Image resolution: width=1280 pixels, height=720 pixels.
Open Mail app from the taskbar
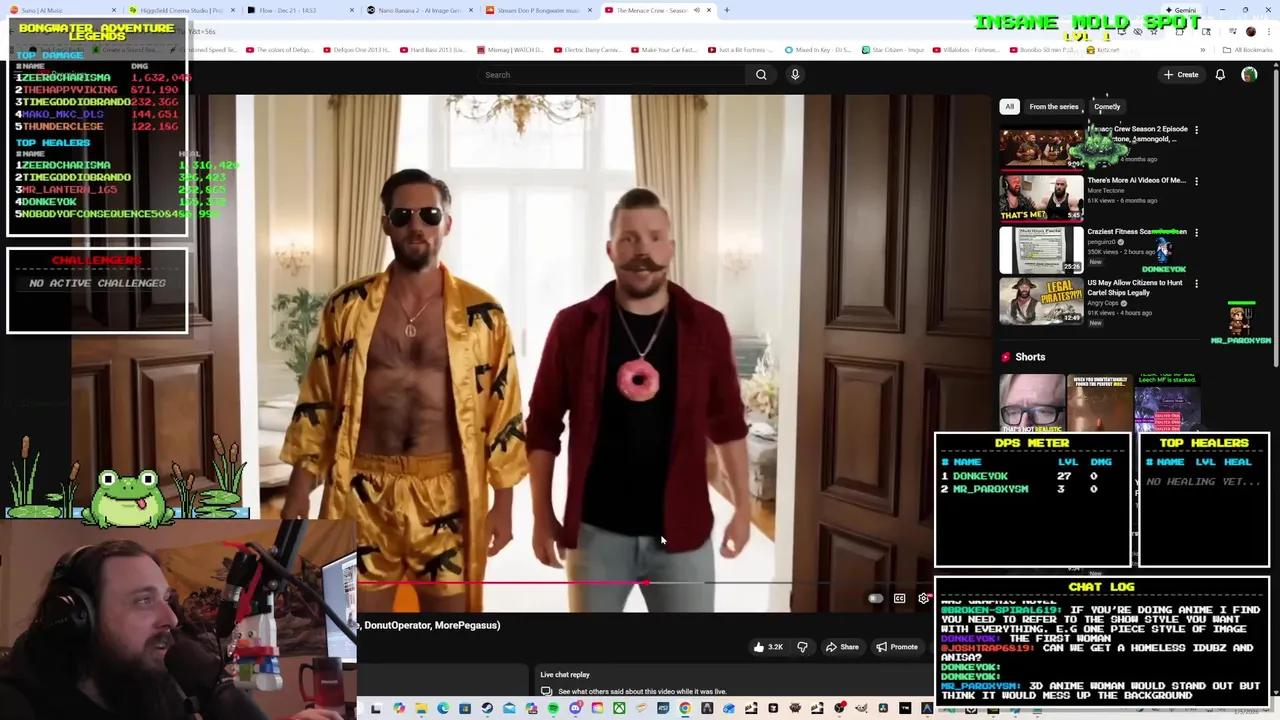tap(509, 709)
